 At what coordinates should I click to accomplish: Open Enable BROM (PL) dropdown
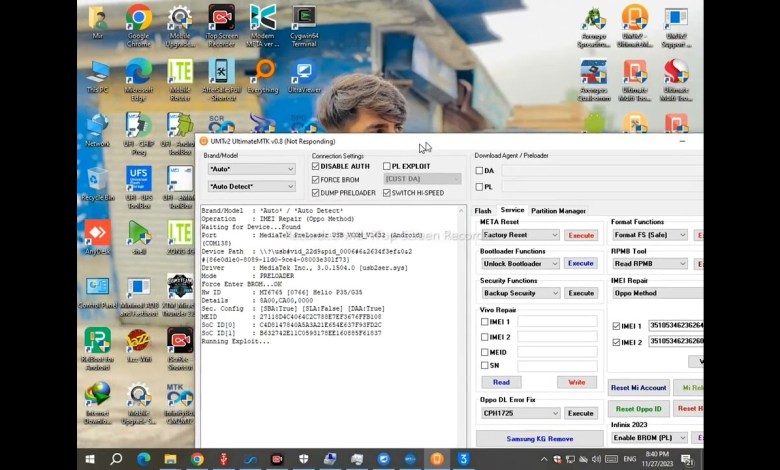click(x=650, y=438)
